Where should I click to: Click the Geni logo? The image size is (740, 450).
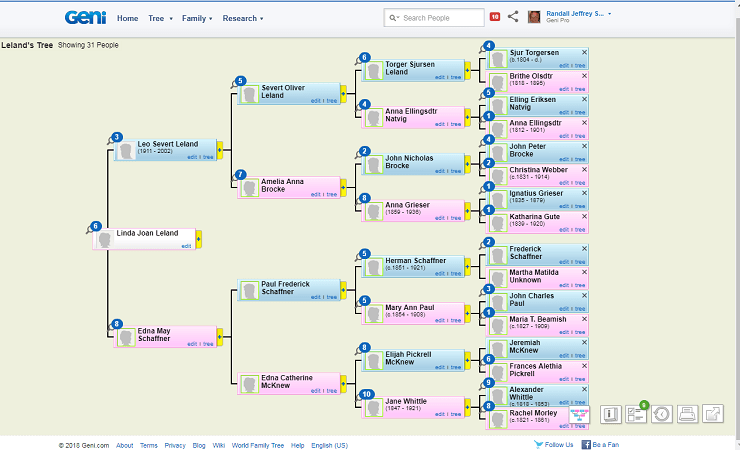(85, 17)
